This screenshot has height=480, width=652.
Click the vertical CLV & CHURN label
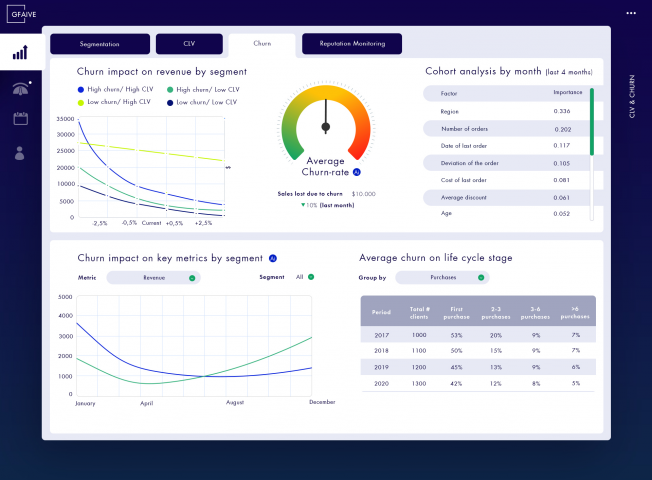632,96
